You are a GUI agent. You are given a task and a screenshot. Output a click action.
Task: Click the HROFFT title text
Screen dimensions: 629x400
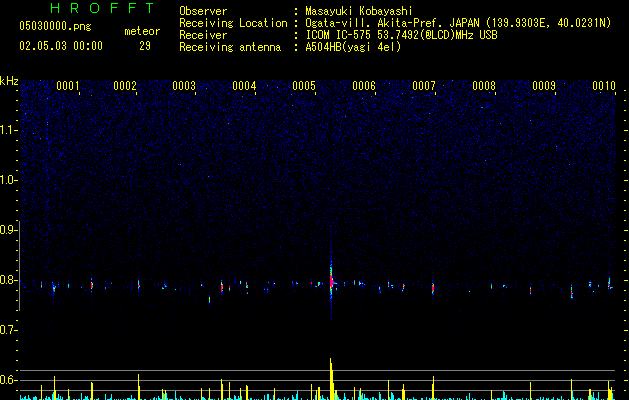pos(103,8)
